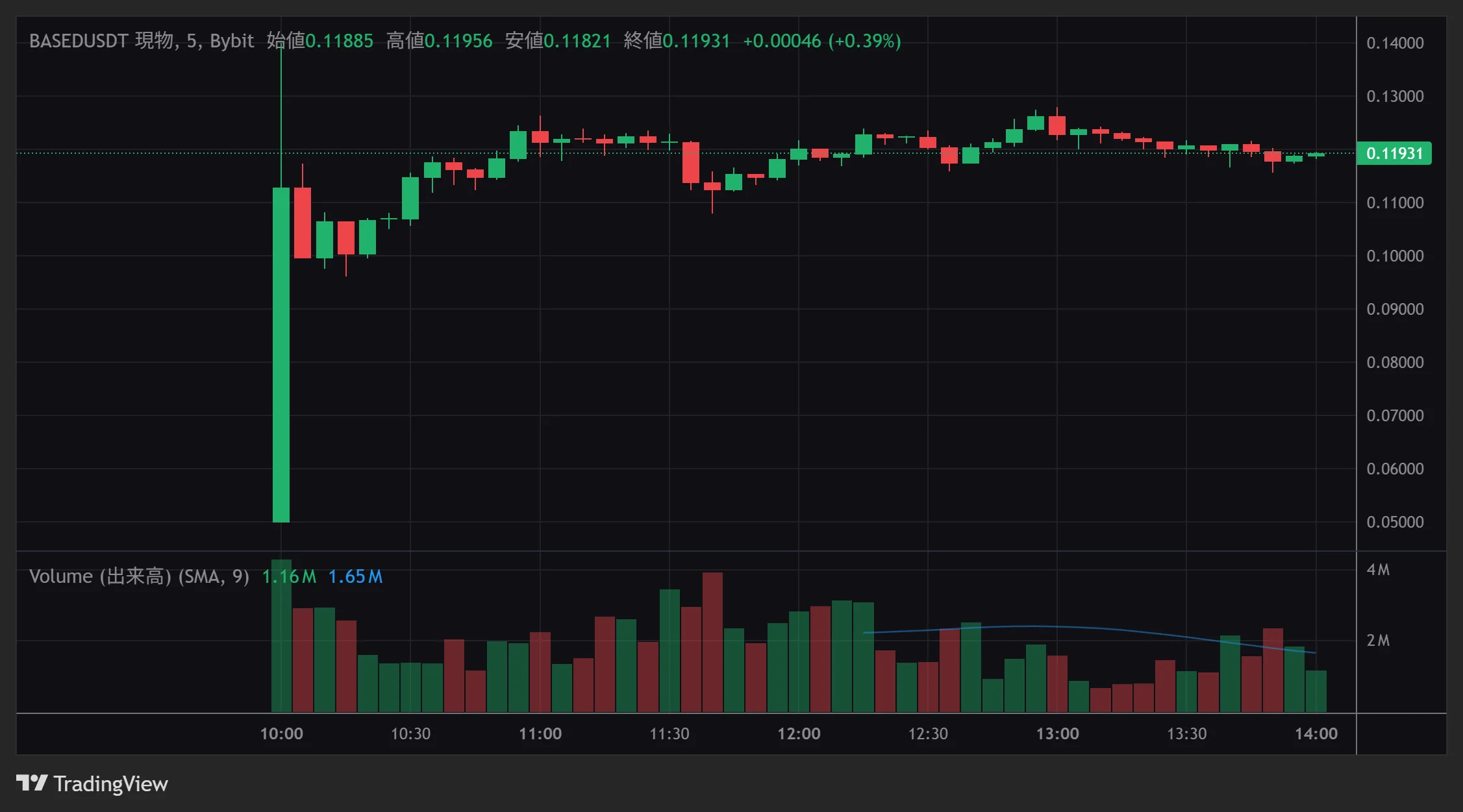Click the 11:30 time axis label
The height and width of the screenshot is (812, 1463).
669,733
